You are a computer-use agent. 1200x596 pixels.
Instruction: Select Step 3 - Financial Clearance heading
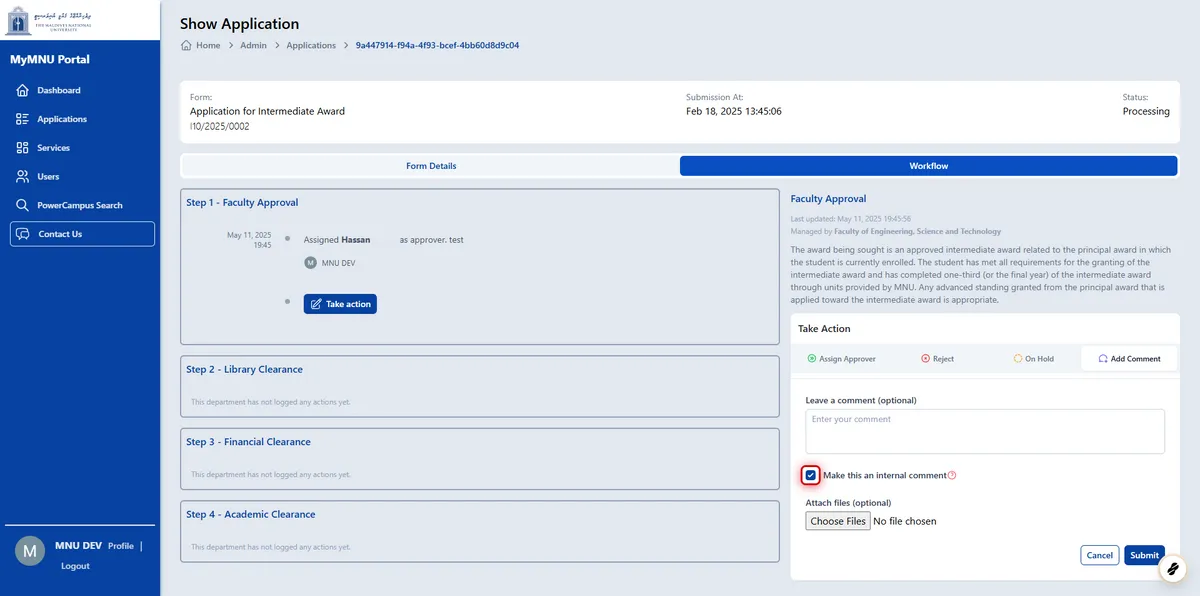(248, 442)
